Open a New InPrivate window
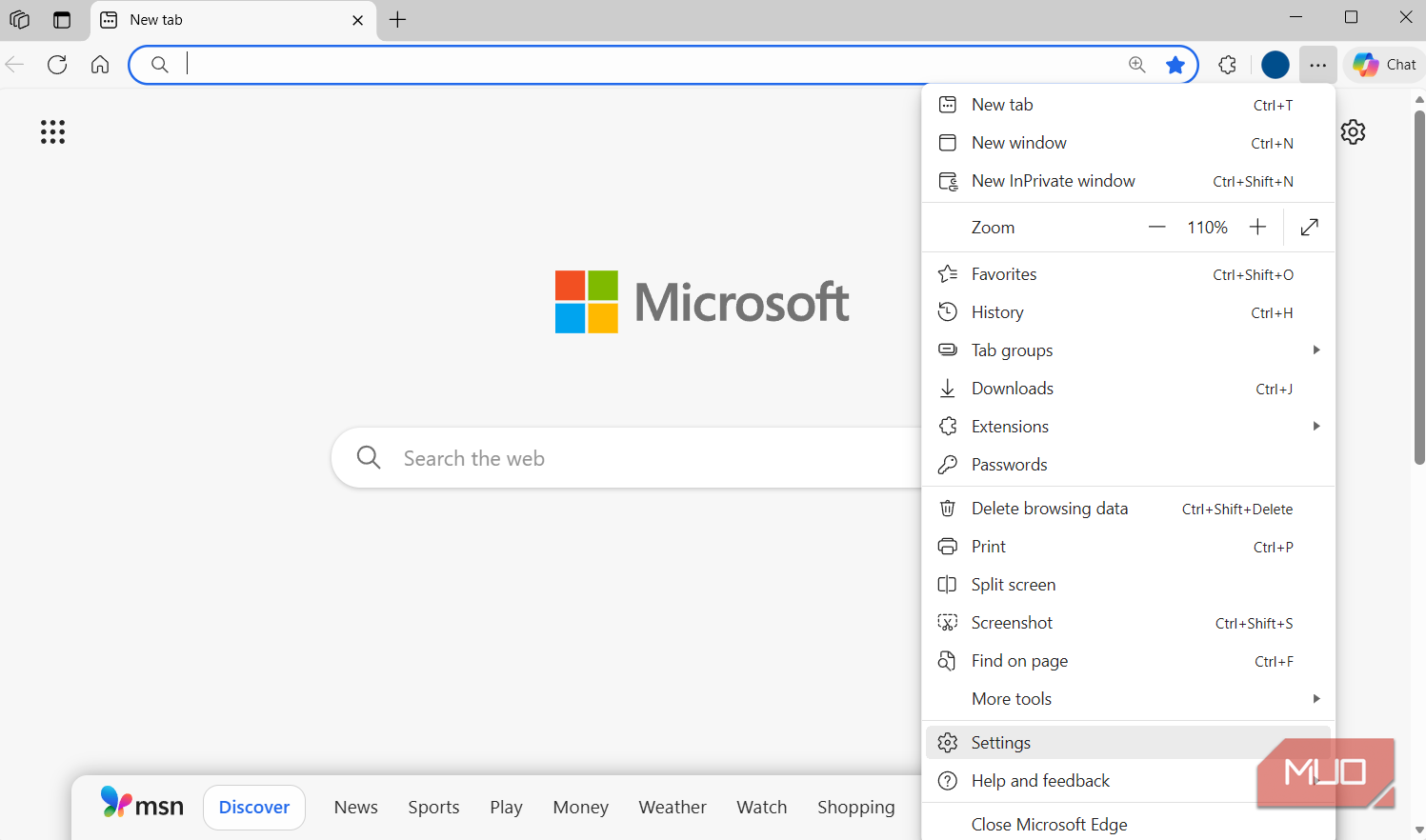The height and width of the screenshot is (840, 1426). (1129, 181)
